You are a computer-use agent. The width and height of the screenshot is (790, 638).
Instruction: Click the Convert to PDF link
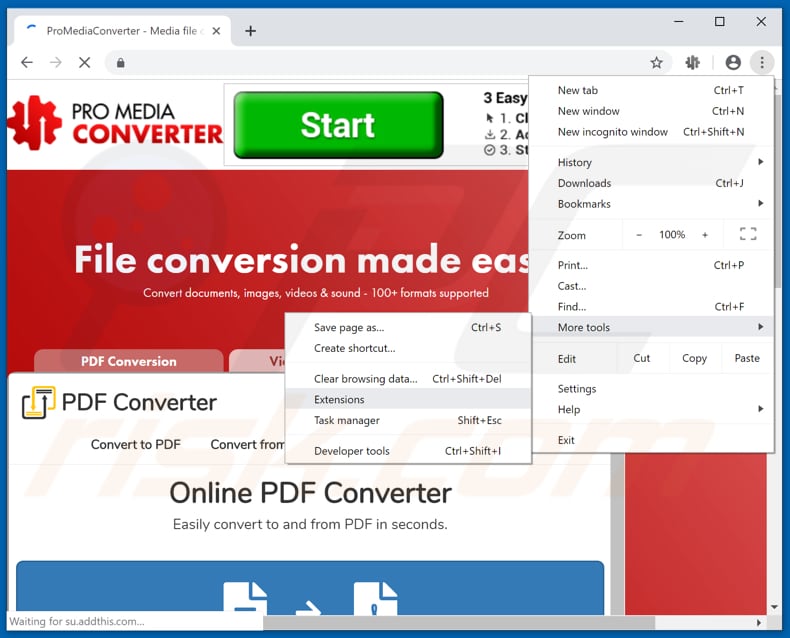(x=136, y=444)
